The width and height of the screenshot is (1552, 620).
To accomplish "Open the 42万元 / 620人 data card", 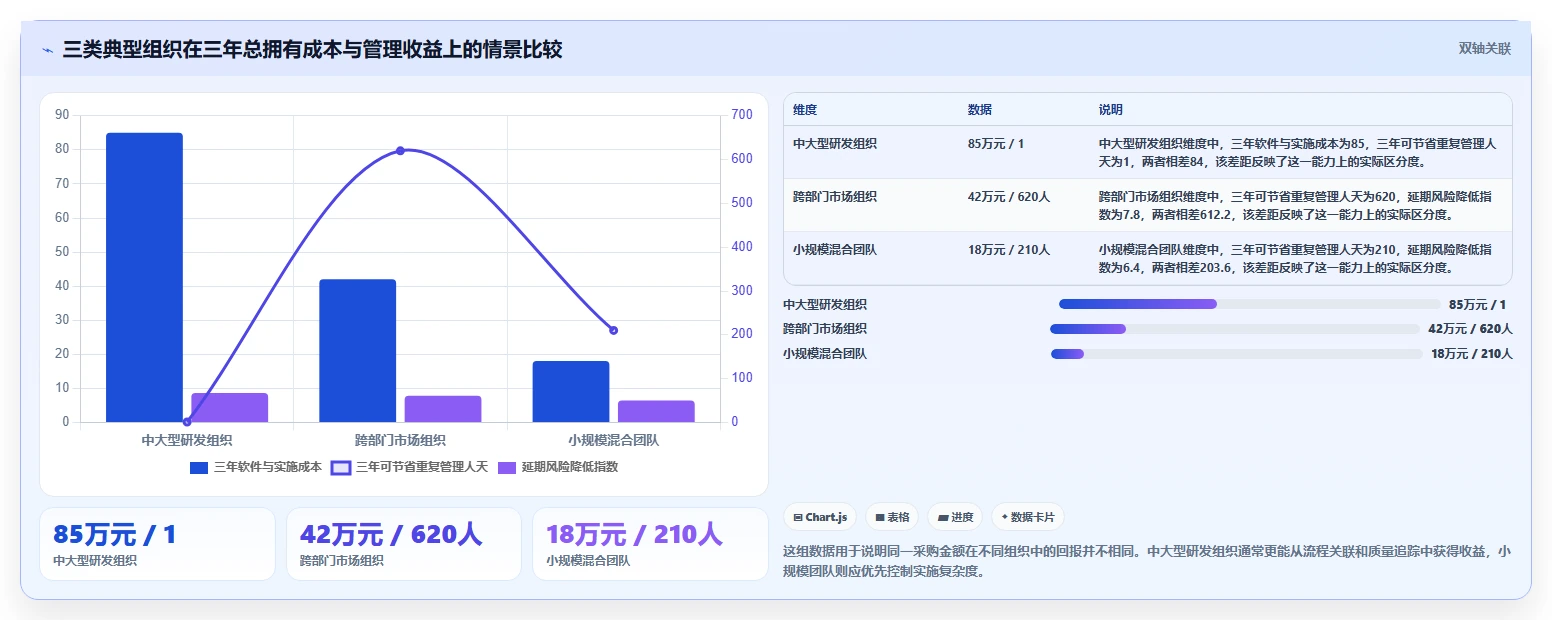I will coord(404,544).
